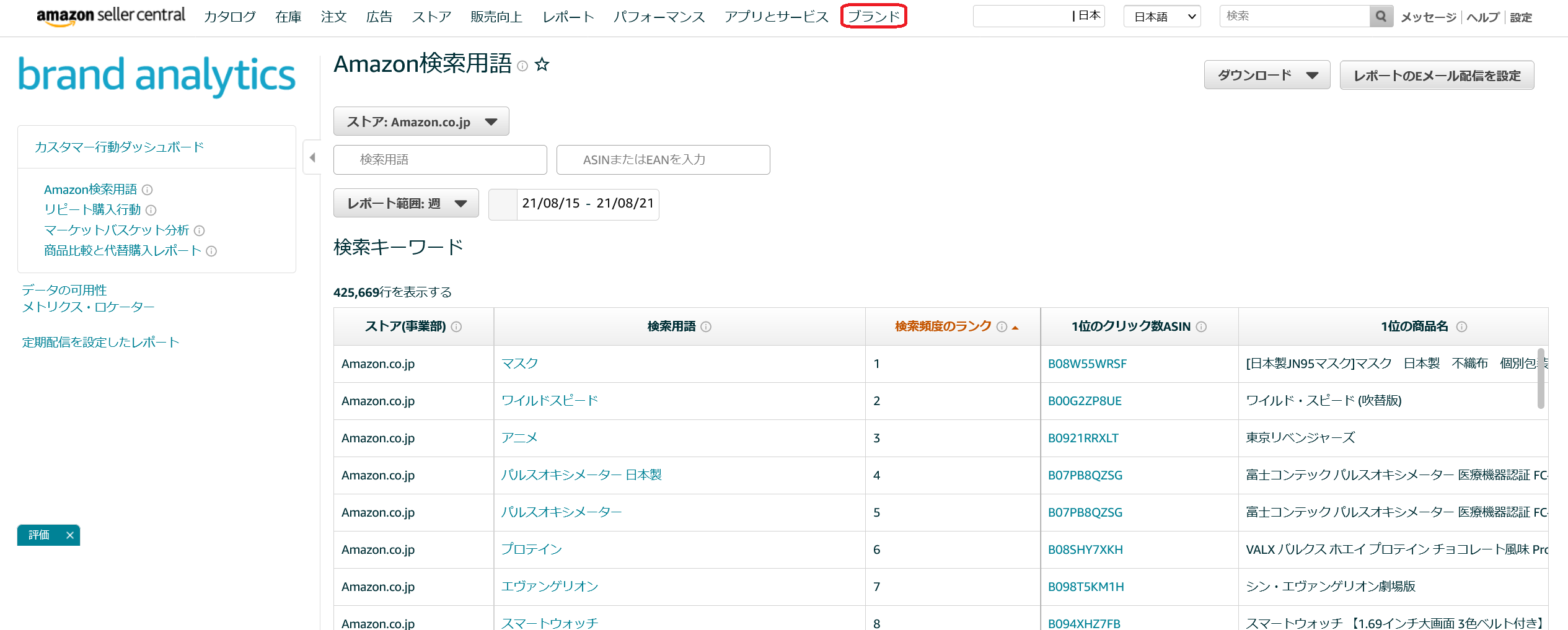The image size is (1568, 630).
Task: Open ASIN link B08W55WRSF
Action: (1087, 364)
